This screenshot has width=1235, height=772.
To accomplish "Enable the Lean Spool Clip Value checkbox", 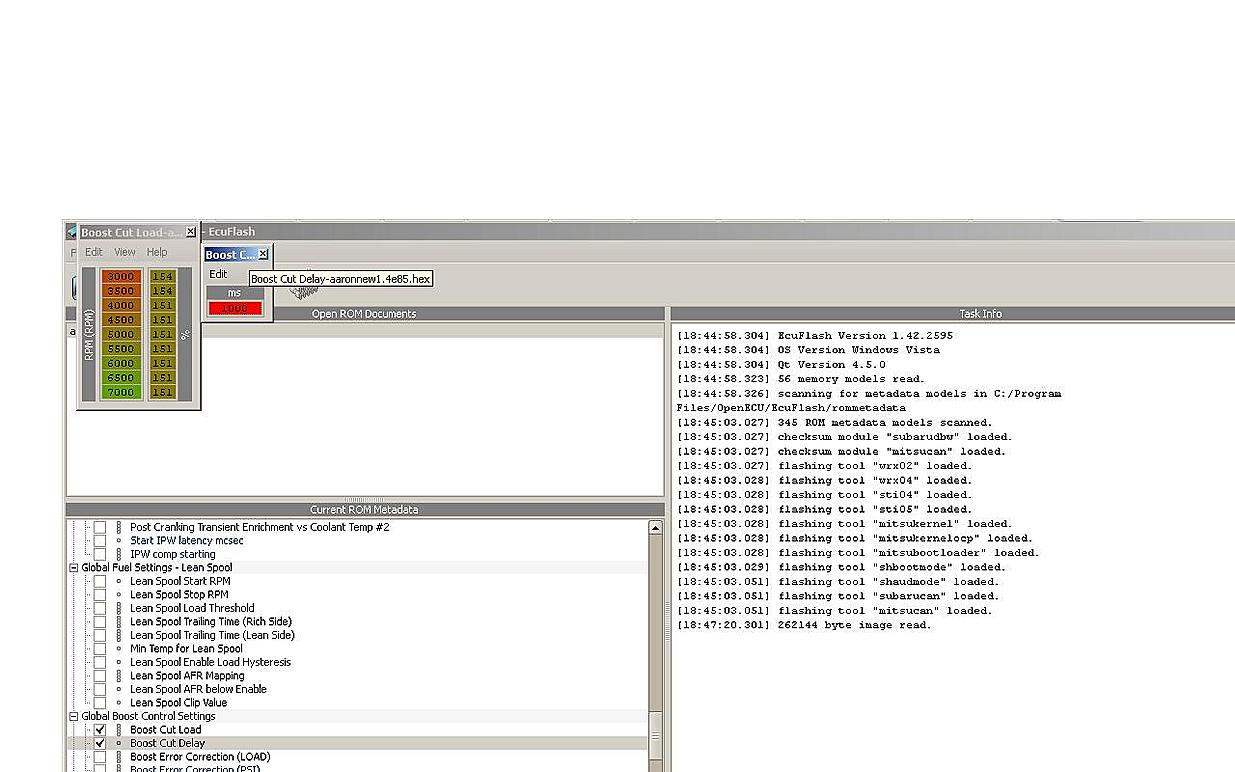I will pyautogui.click(x=100, y=703).
